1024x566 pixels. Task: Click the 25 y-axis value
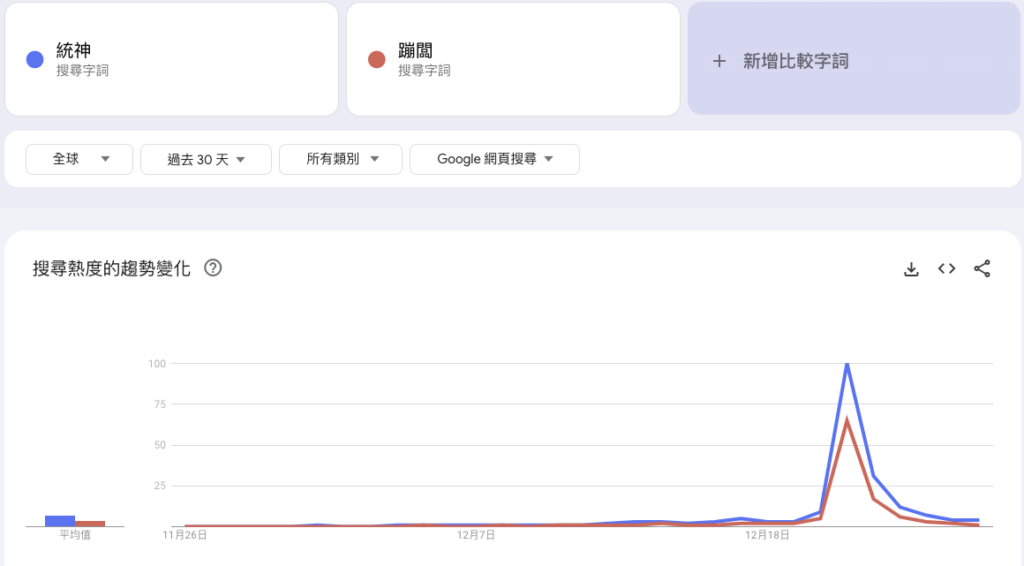point(160,486)
